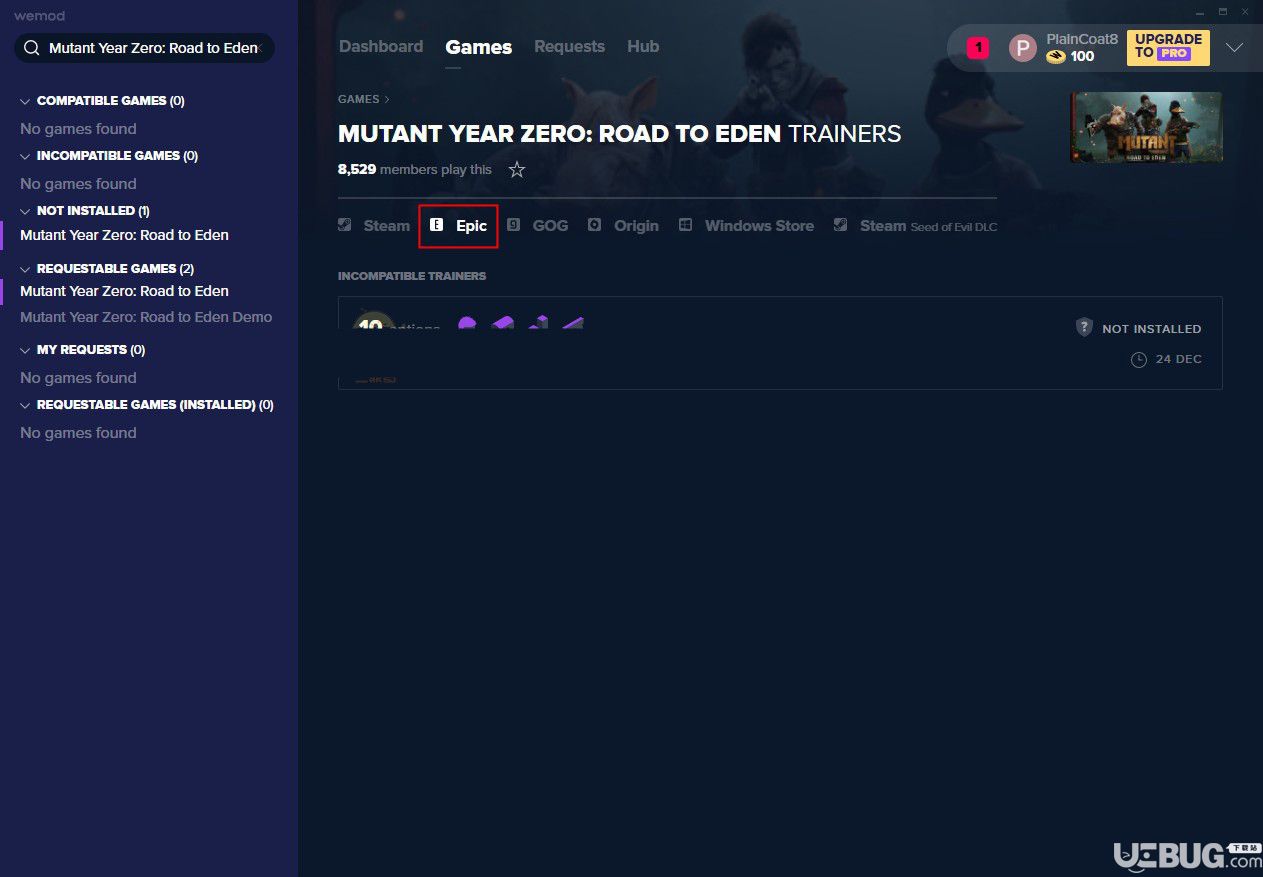This screenshot has height=877, width=1263.
Task: Select the Windows Store platform tab
Action: tap(746, 226)
